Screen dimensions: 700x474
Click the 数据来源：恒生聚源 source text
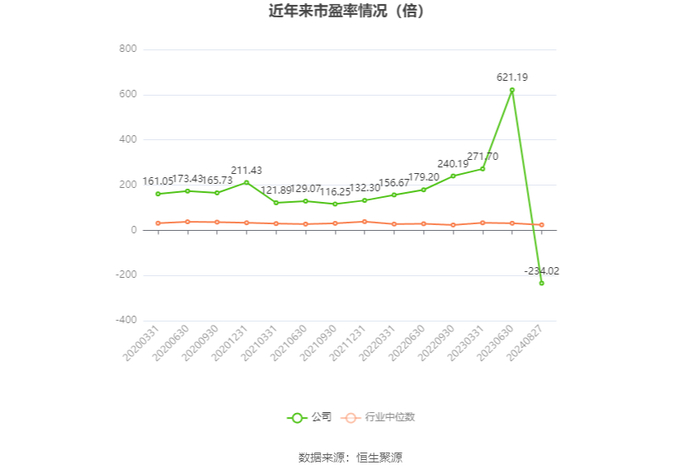pos(350,457)
